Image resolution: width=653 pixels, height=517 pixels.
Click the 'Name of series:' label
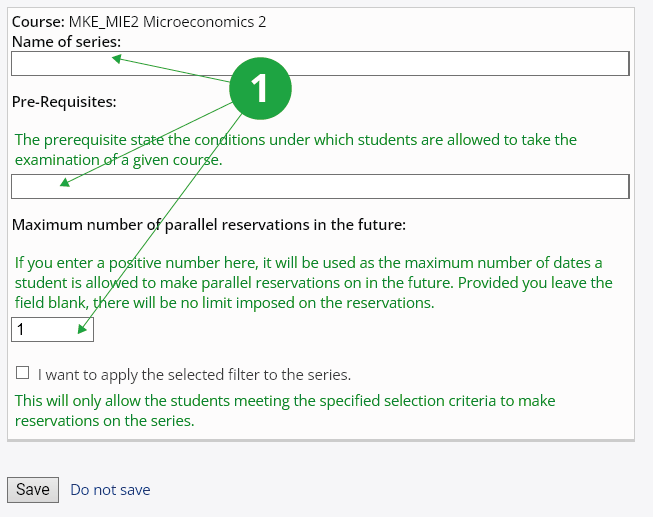pyautogui.click(x=66, y=42)
